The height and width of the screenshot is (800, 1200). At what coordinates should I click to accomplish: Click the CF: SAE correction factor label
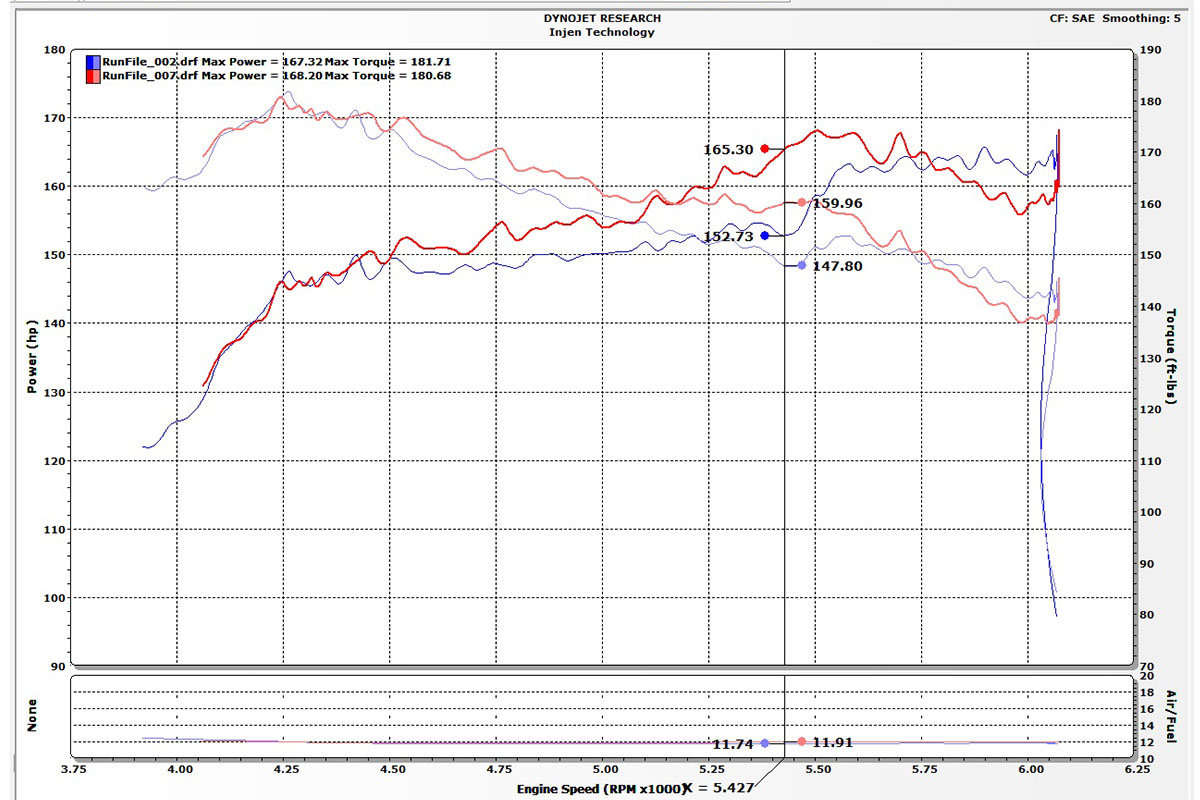pyautogui.click(x=1072, y=18)
